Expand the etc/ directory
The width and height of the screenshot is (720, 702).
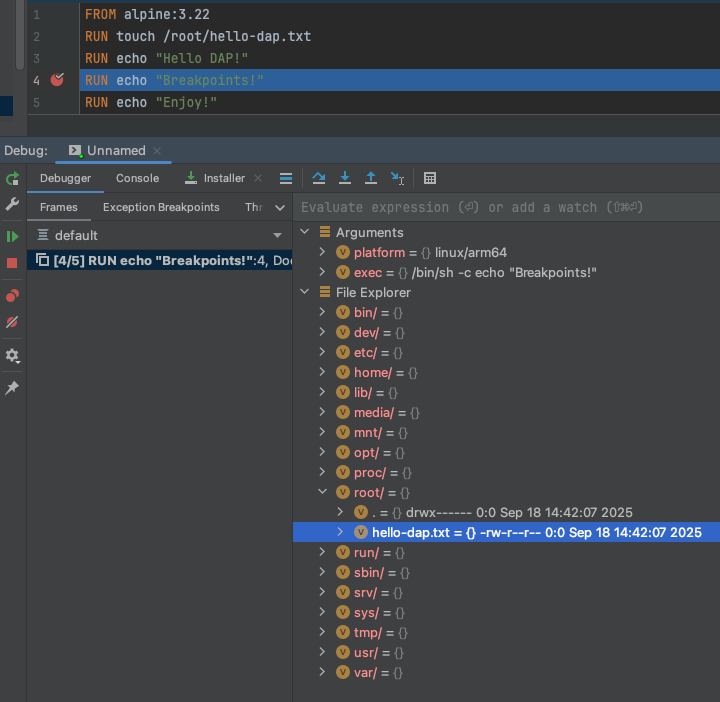[x=322, y=352]
